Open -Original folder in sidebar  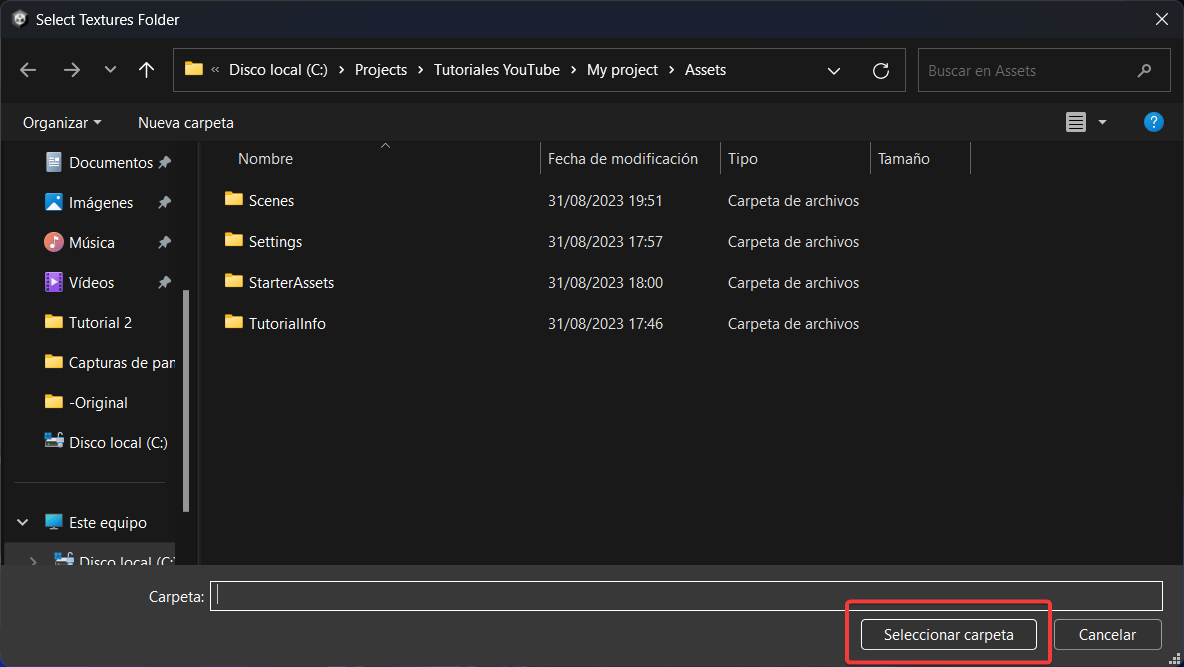click(86, 403)
